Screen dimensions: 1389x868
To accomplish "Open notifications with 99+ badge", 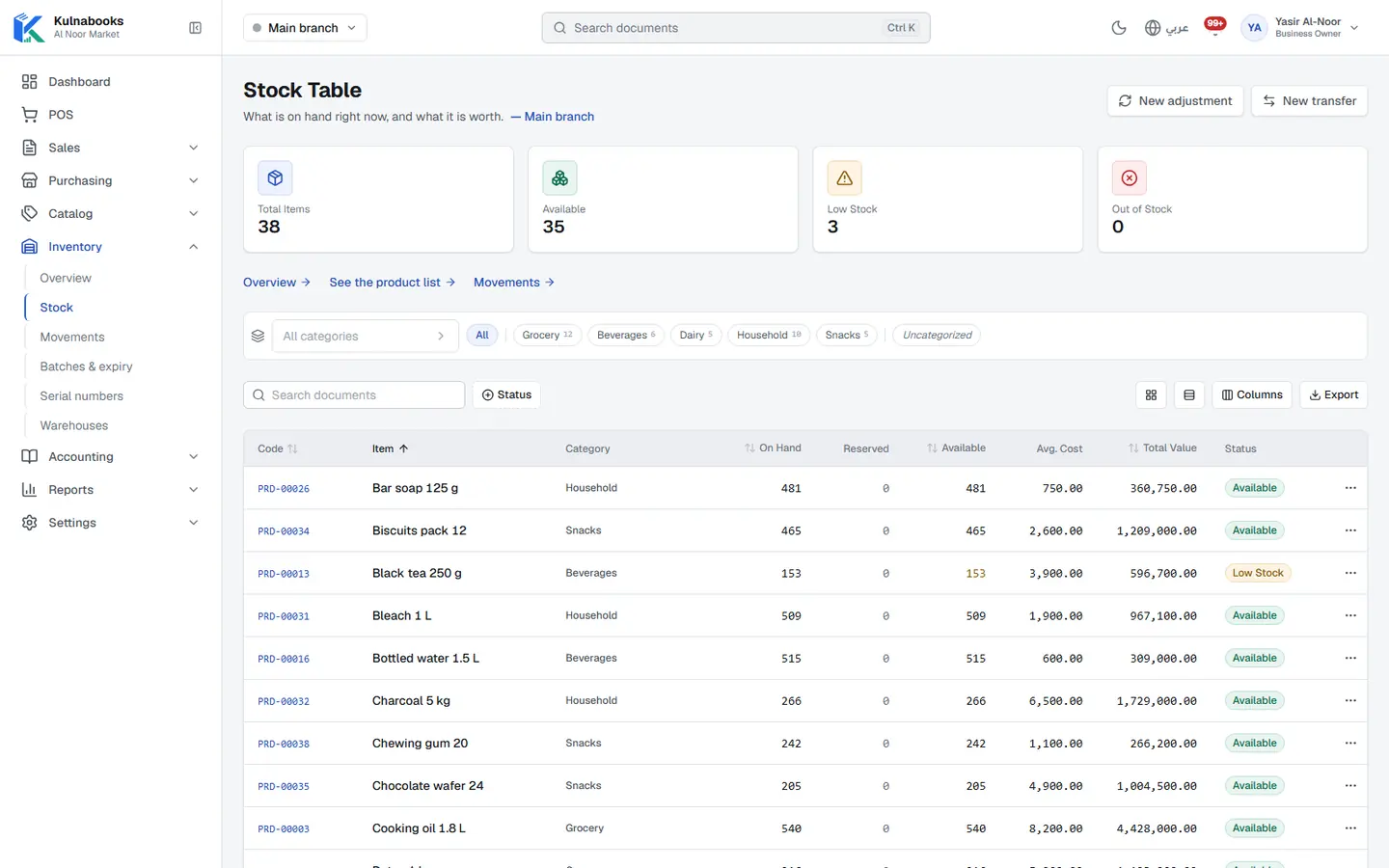I will (1215, 26).
